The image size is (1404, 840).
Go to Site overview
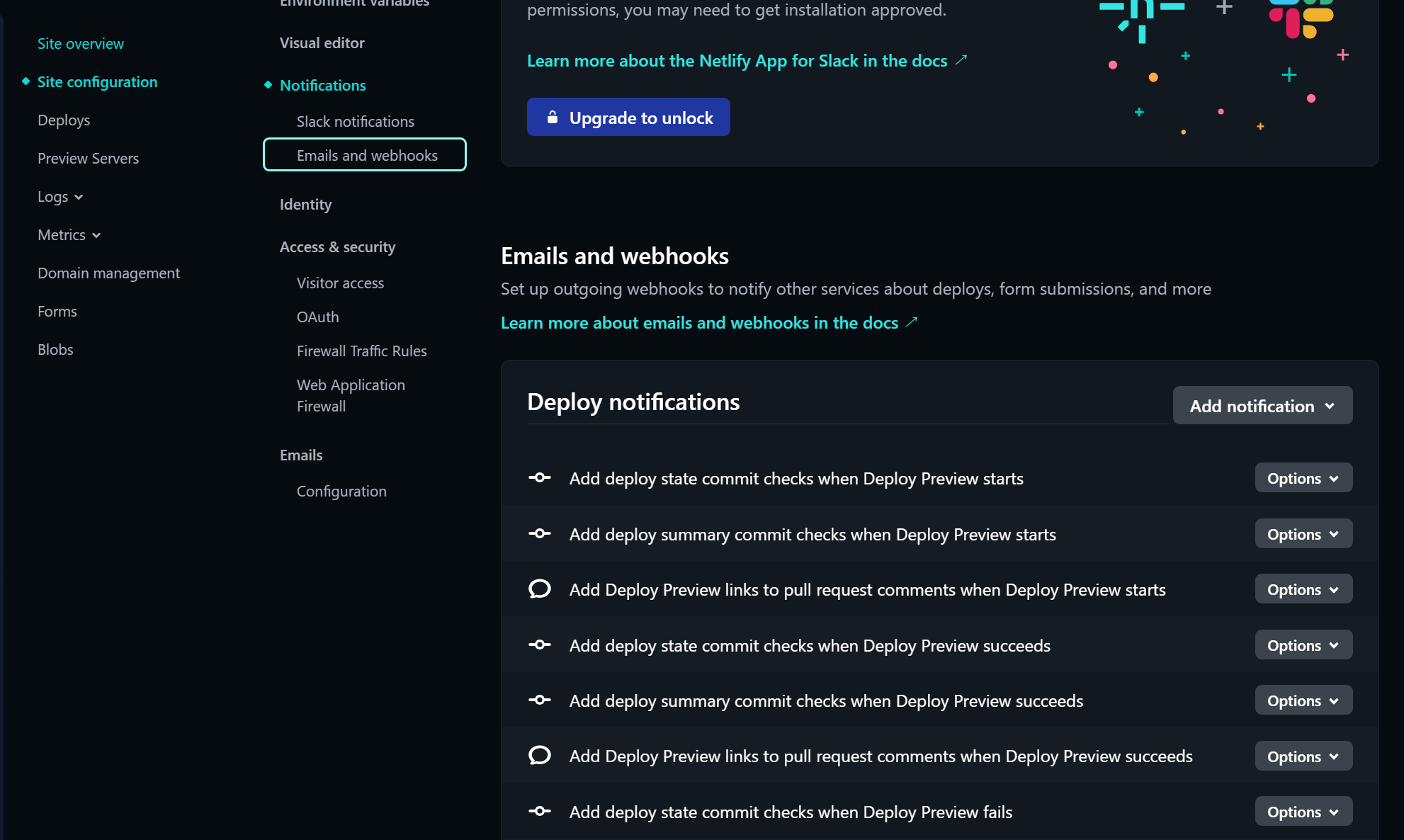[x=81, y=44]
